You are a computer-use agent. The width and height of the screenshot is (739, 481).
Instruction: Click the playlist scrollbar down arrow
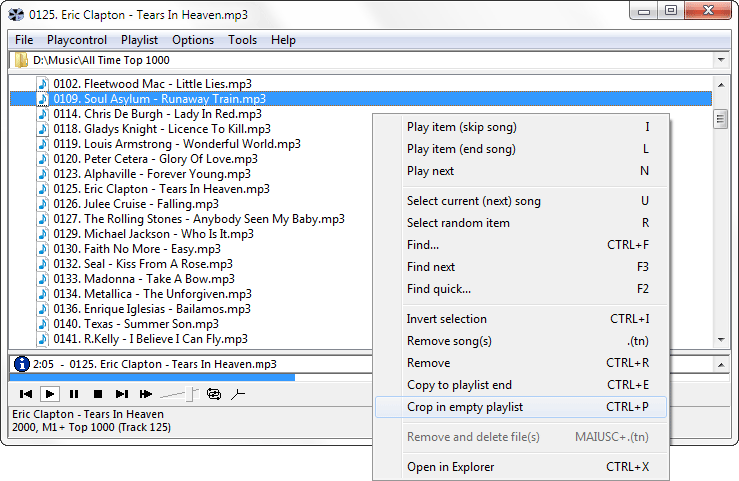(721, 339)
